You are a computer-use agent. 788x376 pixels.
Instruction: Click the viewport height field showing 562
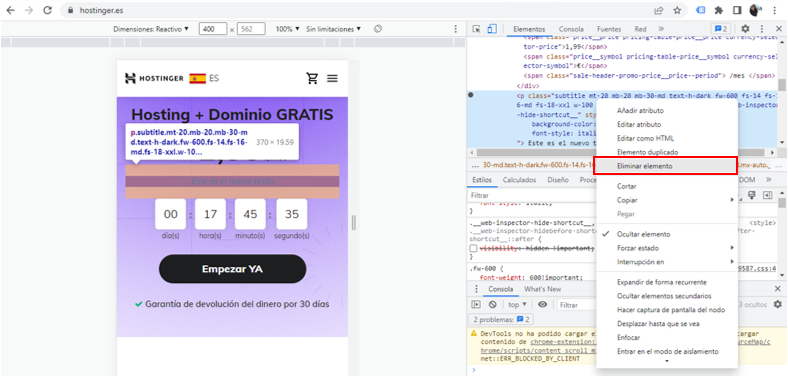point(251,29)
